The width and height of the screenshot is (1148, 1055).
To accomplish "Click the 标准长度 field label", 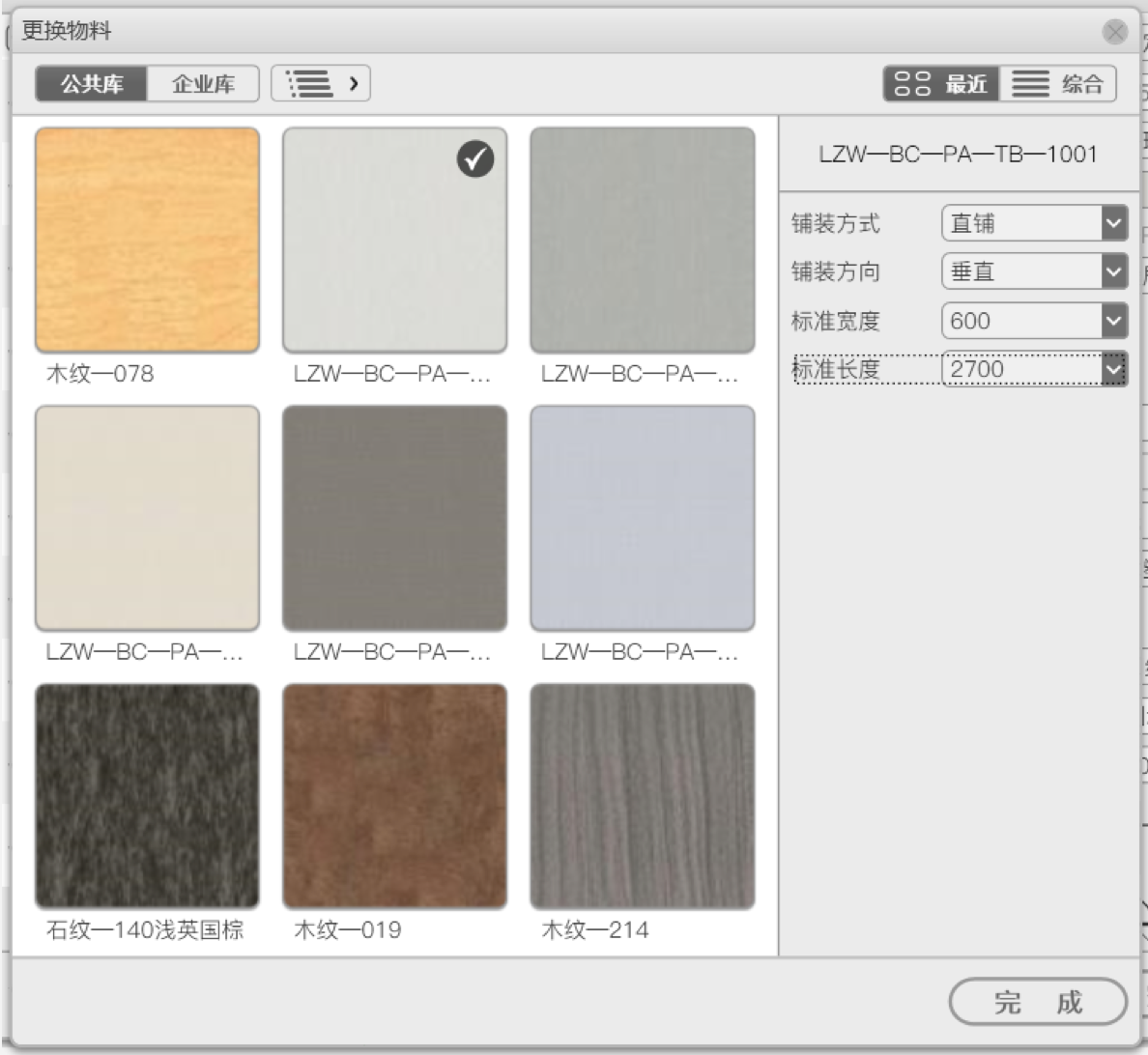I will click(x=835, y=369).
